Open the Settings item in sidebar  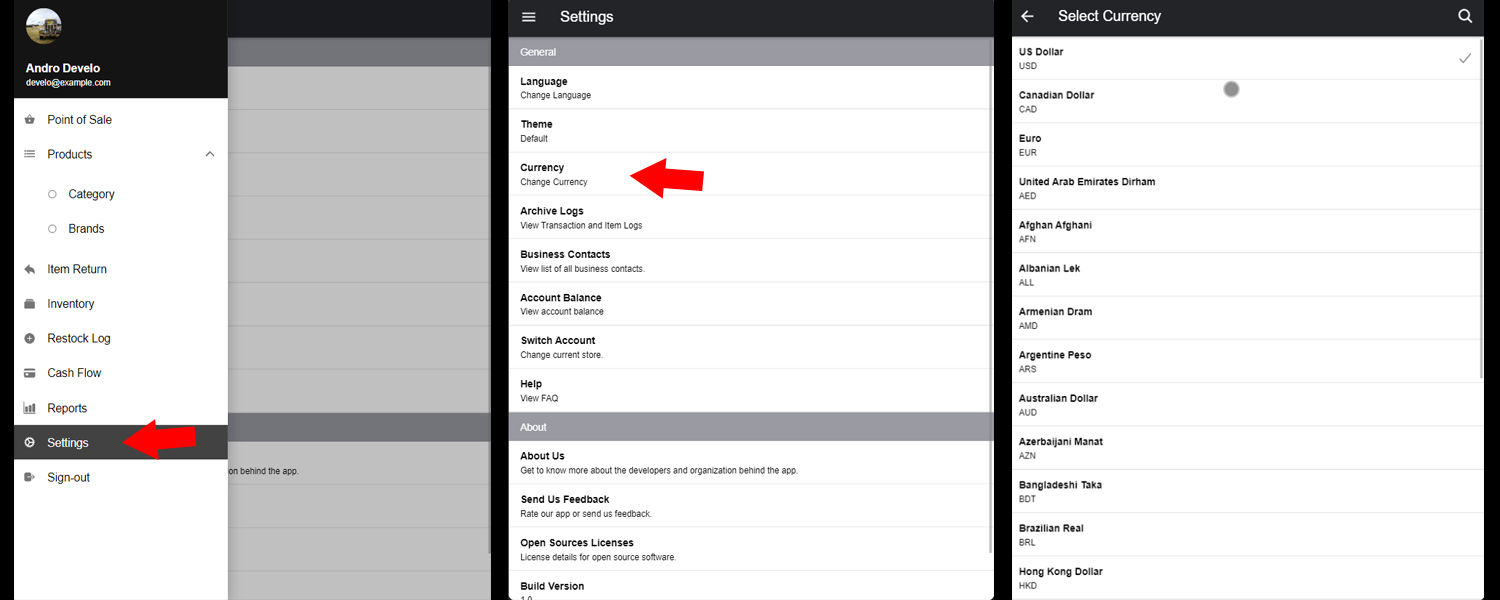(68, 443)
